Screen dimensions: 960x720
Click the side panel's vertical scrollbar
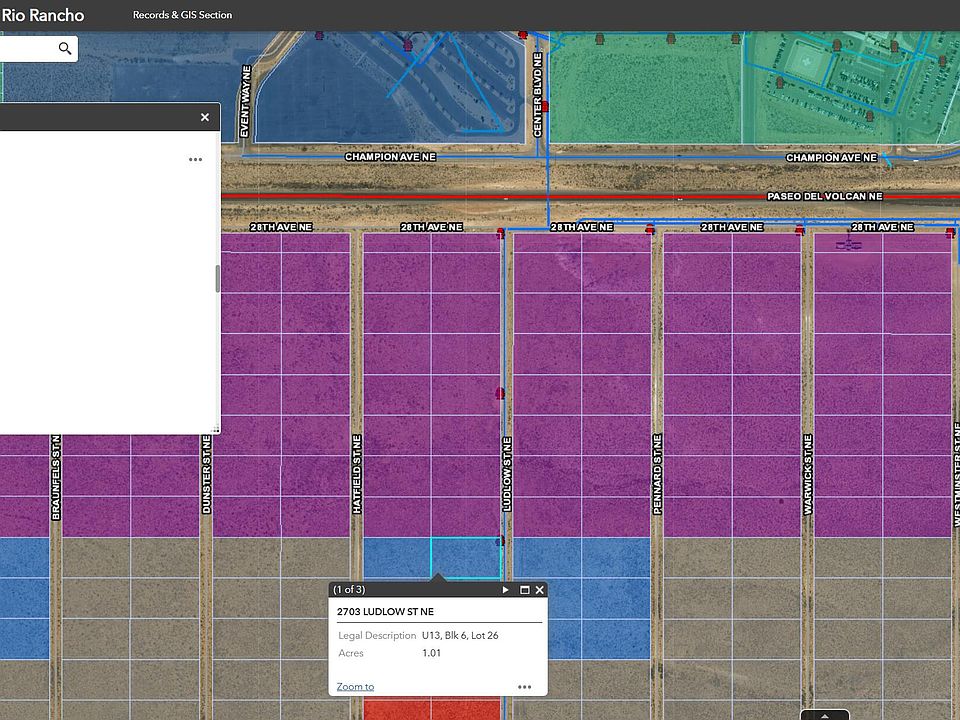coord(218,279)
